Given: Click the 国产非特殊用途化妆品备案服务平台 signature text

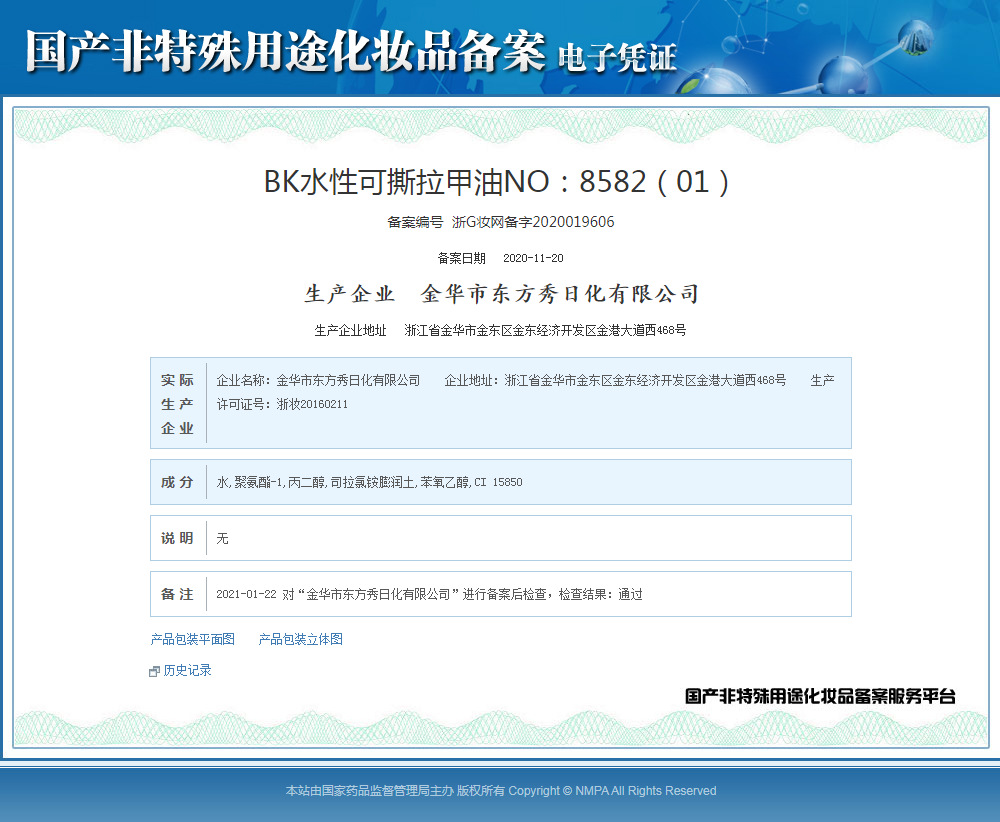Looking at the screenshot, I should (x=821, y=696).
